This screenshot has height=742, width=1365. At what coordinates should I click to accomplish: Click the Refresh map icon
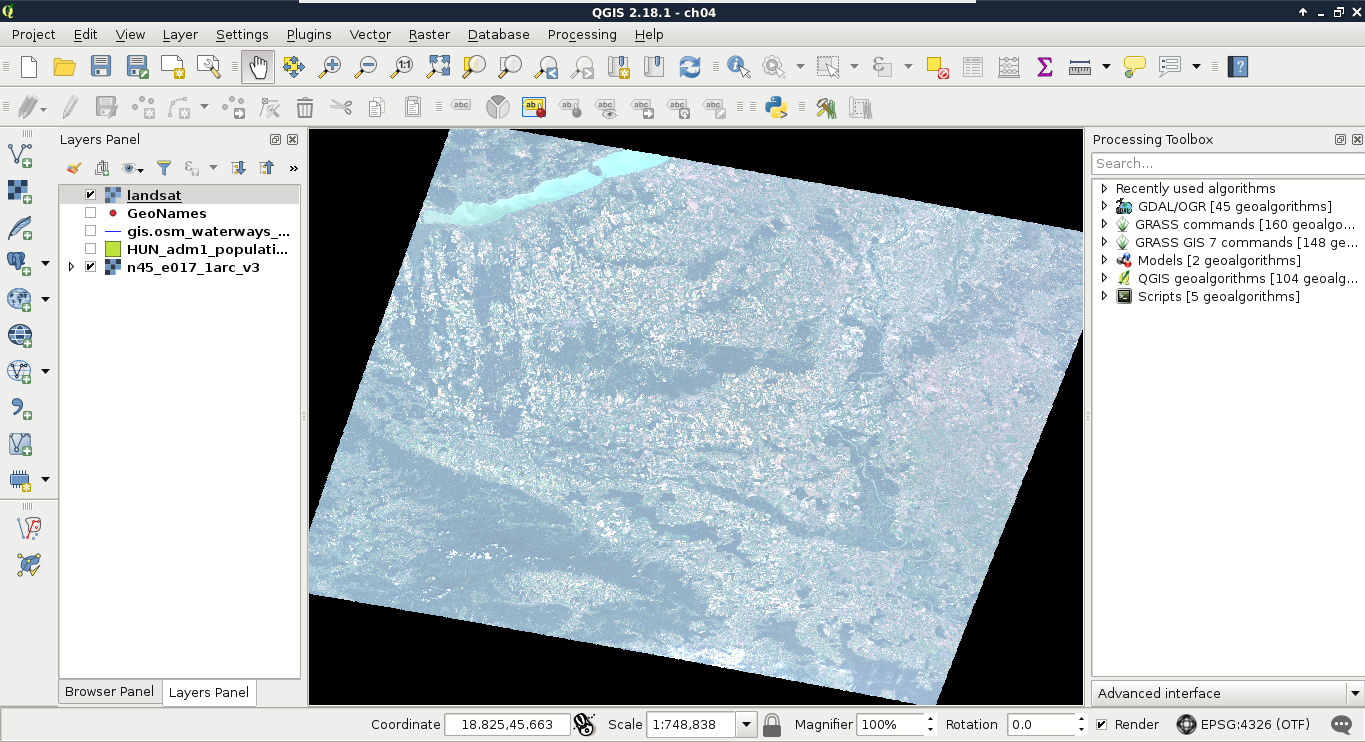689,67
